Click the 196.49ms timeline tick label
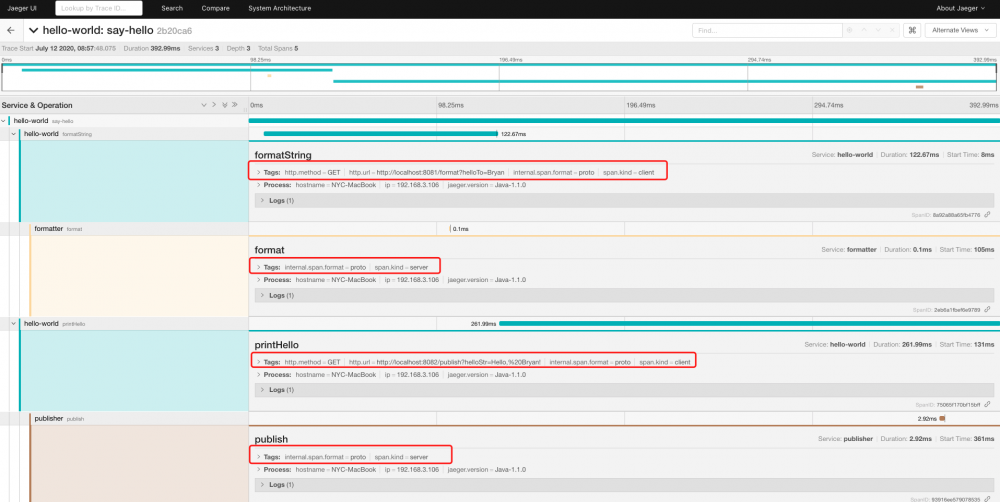The width and height of the screenshot is (1000, 502). (x=640, y=105)
